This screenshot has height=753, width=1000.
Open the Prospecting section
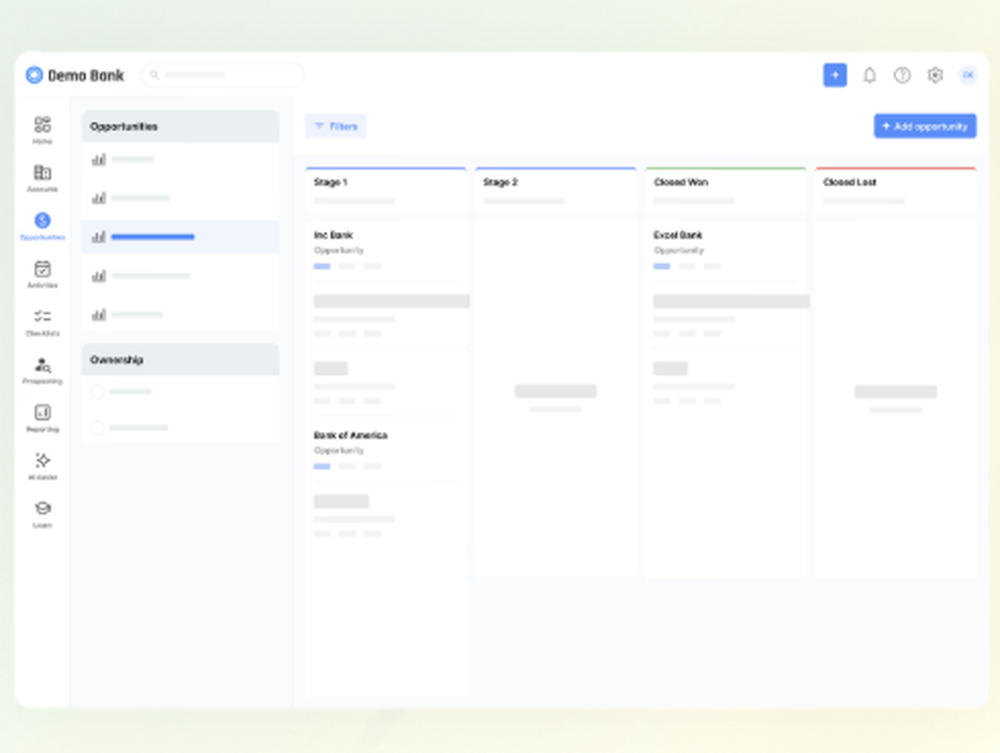tap(42, 370)
